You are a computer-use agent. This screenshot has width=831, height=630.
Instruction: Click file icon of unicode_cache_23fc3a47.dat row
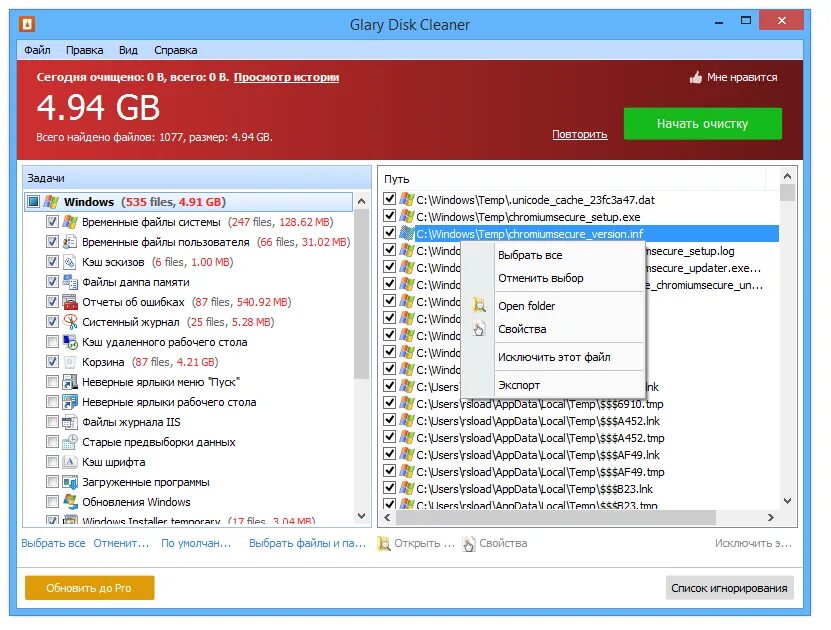[406, 199]
